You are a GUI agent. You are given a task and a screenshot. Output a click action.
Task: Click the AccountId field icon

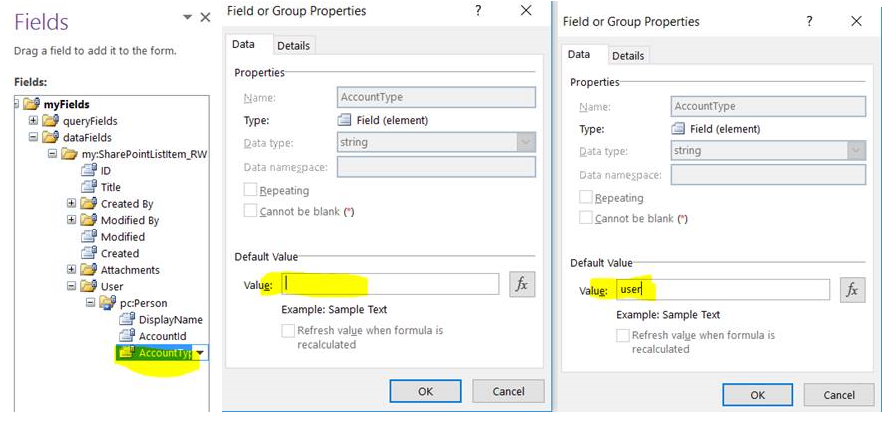pos(126,336)
